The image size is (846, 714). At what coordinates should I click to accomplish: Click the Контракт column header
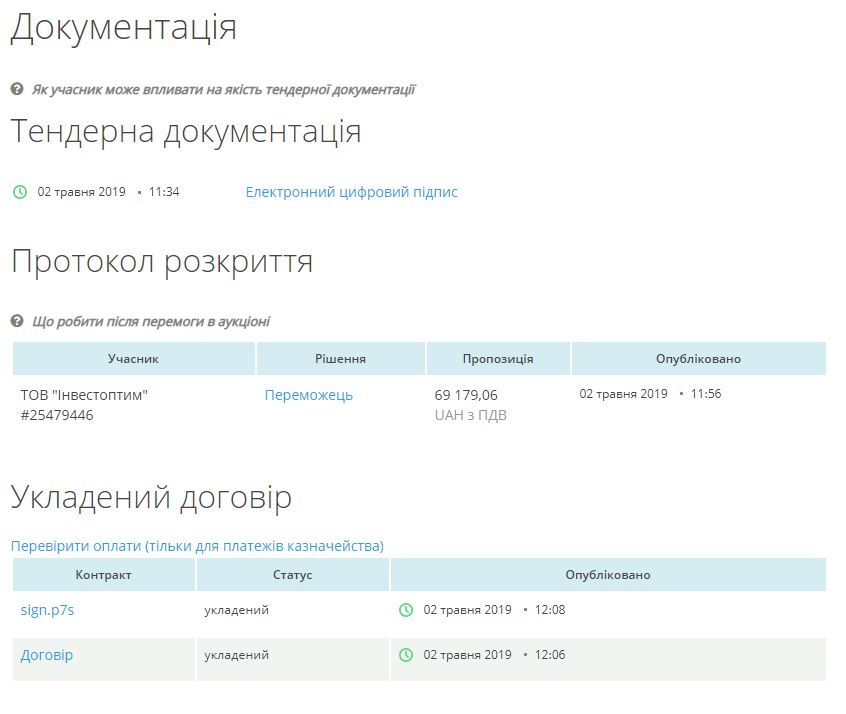(x=103, y=575)
